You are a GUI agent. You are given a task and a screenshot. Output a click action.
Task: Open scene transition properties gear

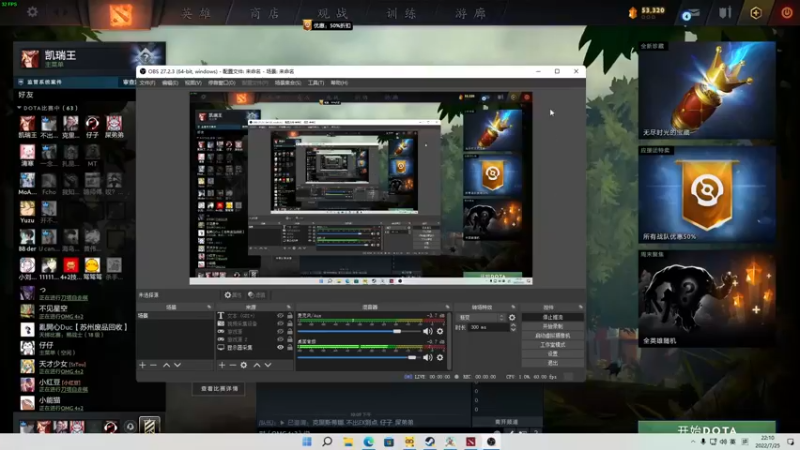click(x=512, y=317)
